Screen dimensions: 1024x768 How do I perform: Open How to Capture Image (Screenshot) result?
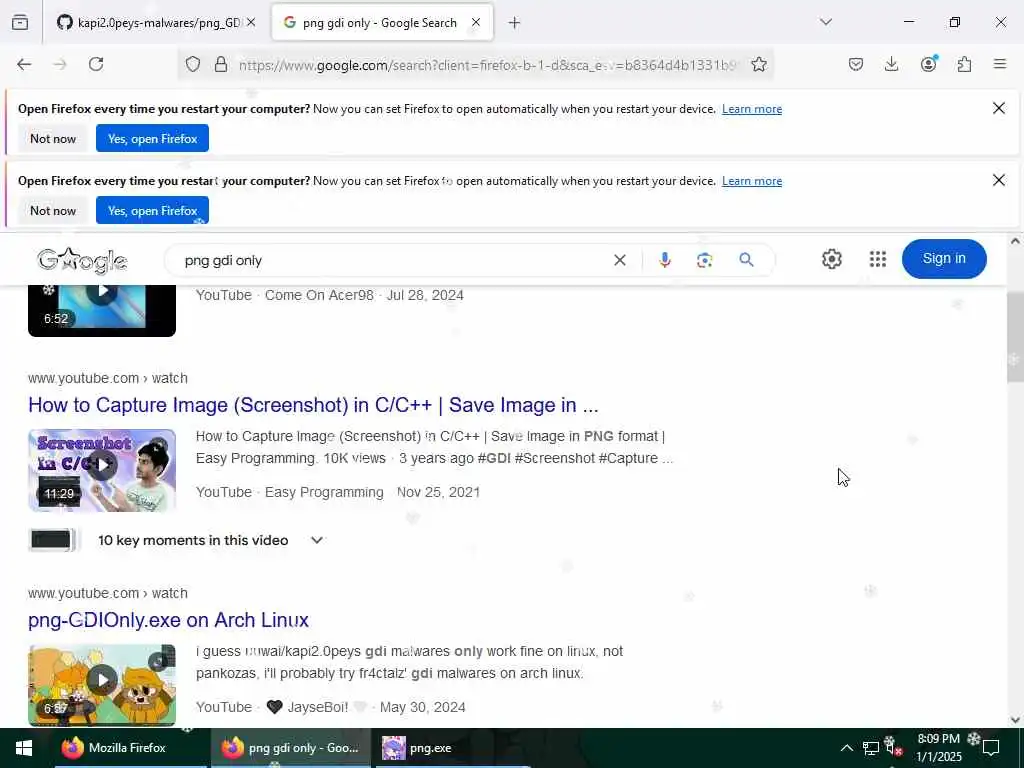pyautogui.click(x=313, y=406)
